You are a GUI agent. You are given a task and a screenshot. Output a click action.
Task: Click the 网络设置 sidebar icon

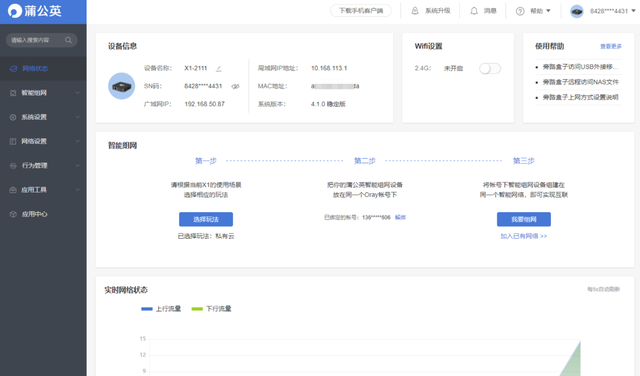pyautogui.click(x=13, y=141)
